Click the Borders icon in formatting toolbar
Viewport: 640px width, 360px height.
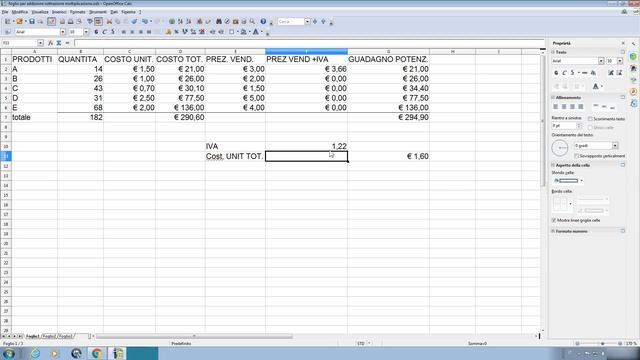coord(231,32)
